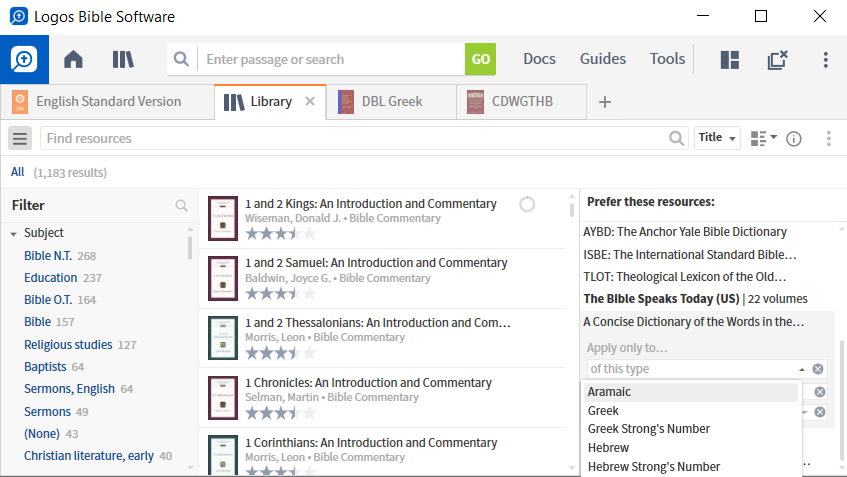
Task: Choose Aramaic from the type list
Action: coord(690,392)
